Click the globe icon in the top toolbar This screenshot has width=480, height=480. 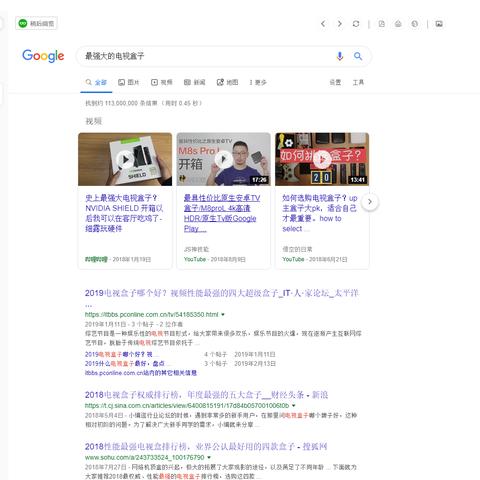[x=415, y=24]
